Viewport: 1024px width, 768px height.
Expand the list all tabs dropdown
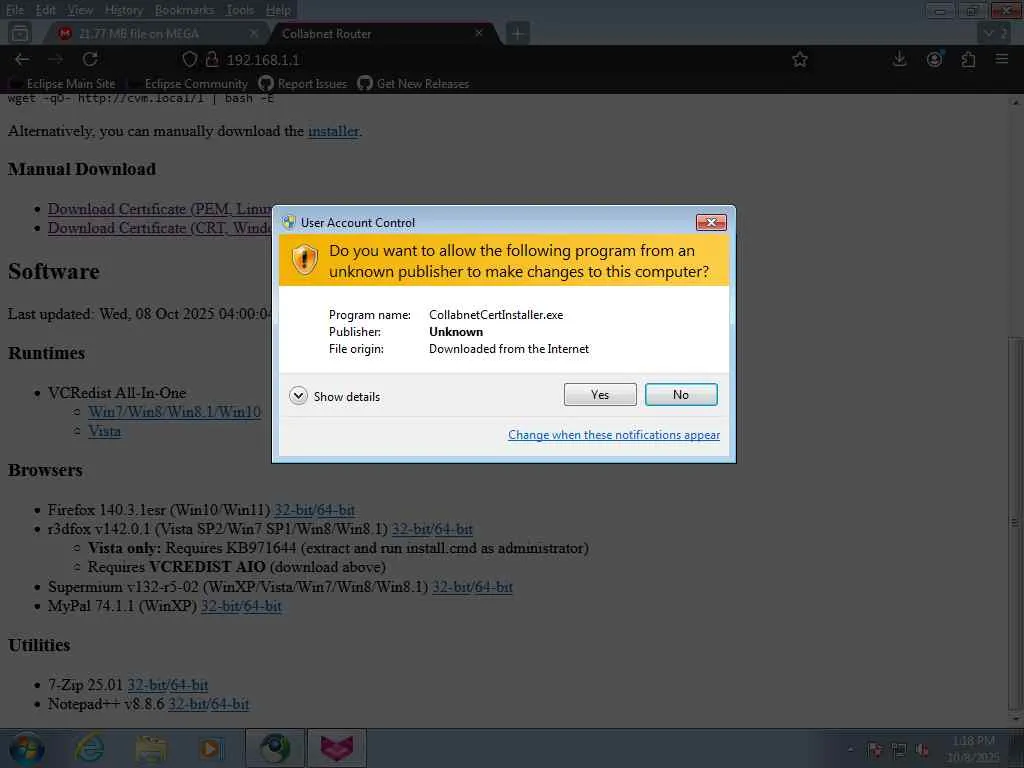(995, 33)
